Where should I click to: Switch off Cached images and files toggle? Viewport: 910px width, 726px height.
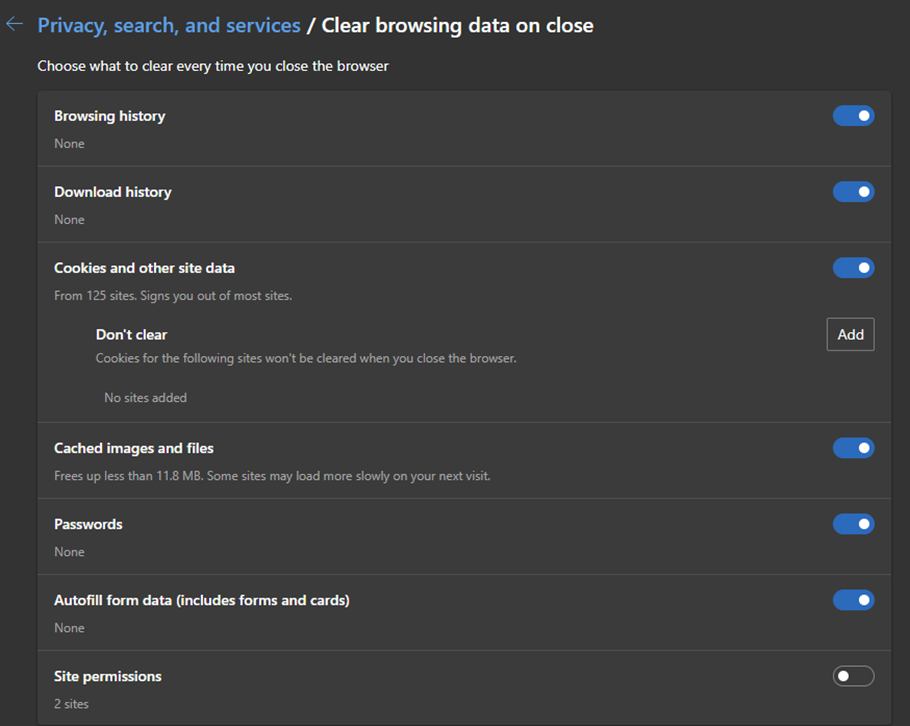tap(853, 448)
